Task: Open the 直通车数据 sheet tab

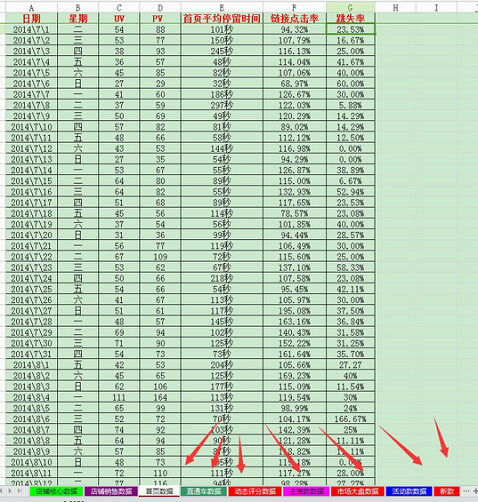Action: pos(204,491)
